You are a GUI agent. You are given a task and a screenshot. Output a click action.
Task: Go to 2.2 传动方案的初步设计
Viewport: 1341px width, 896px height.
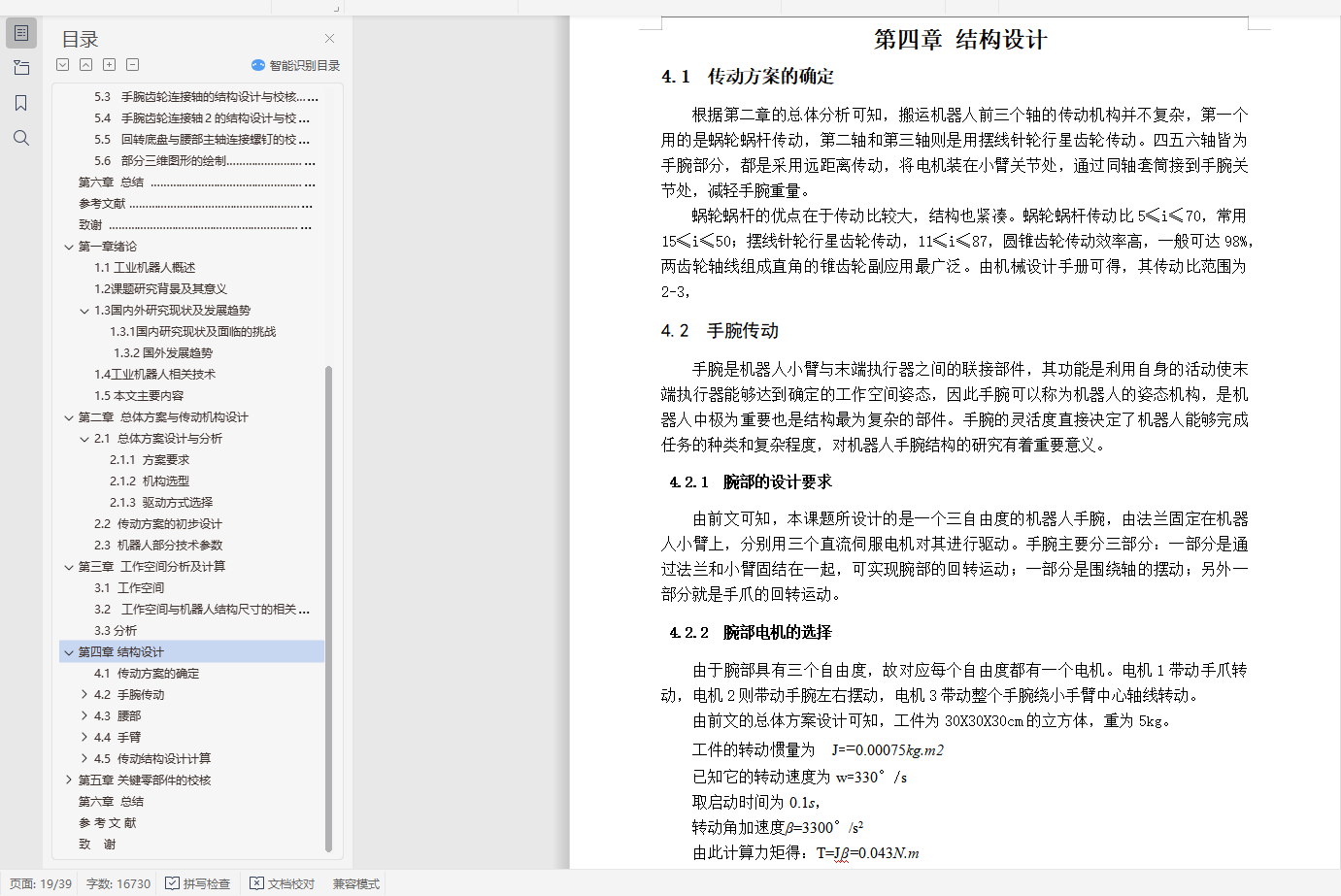[x=158, y=524]
